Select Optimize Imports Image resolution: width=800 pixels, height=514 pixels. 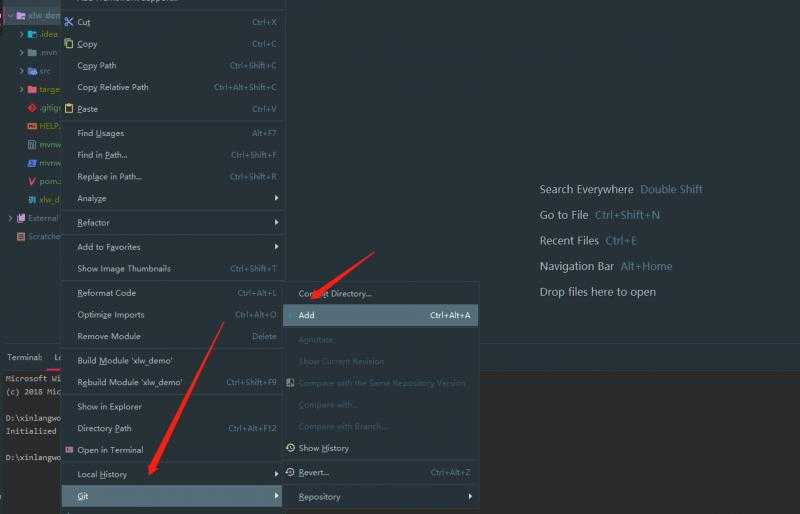172,314
